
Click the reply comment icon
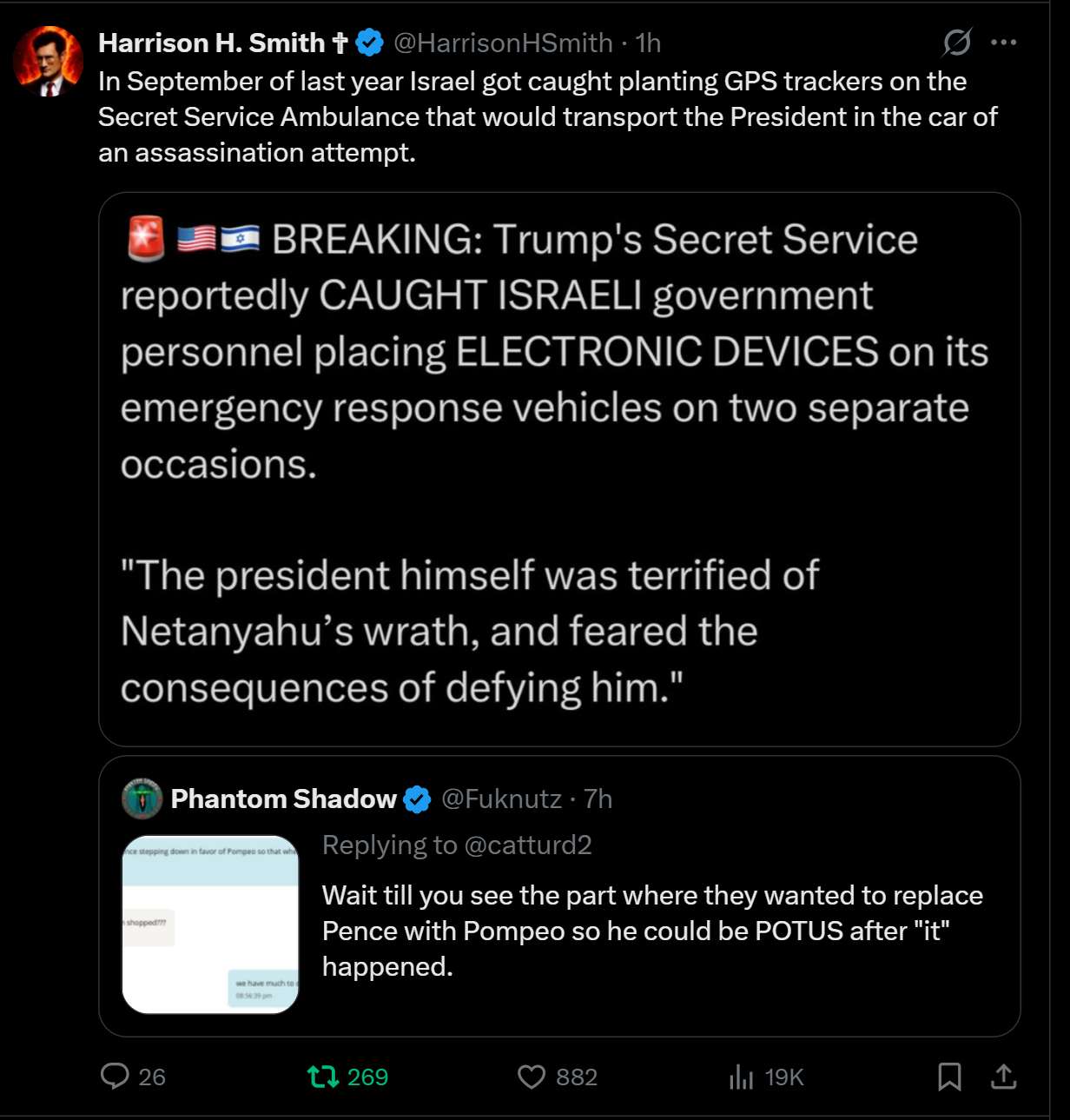click(x=115, y=1077)
